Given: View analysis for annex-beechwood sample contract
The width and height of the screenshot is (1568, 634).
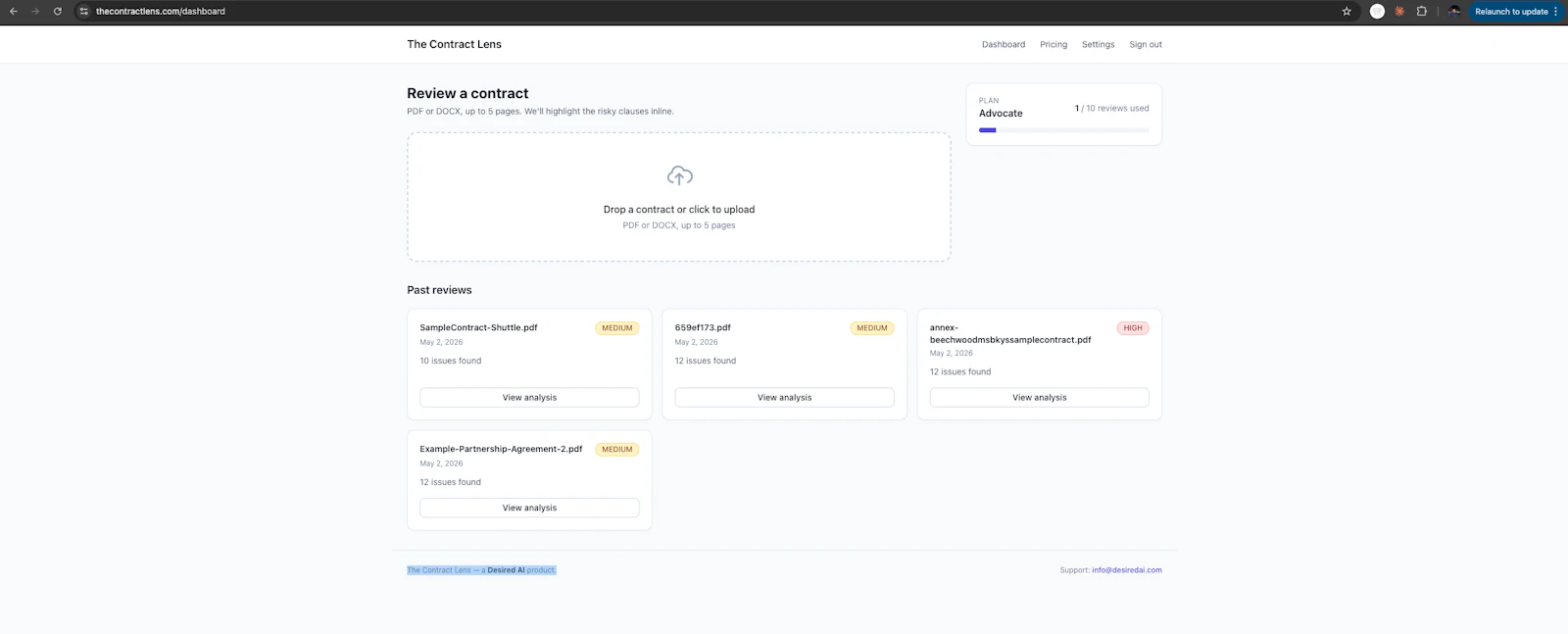Looking at the screenshot, I should click(x=1039, y=398).
